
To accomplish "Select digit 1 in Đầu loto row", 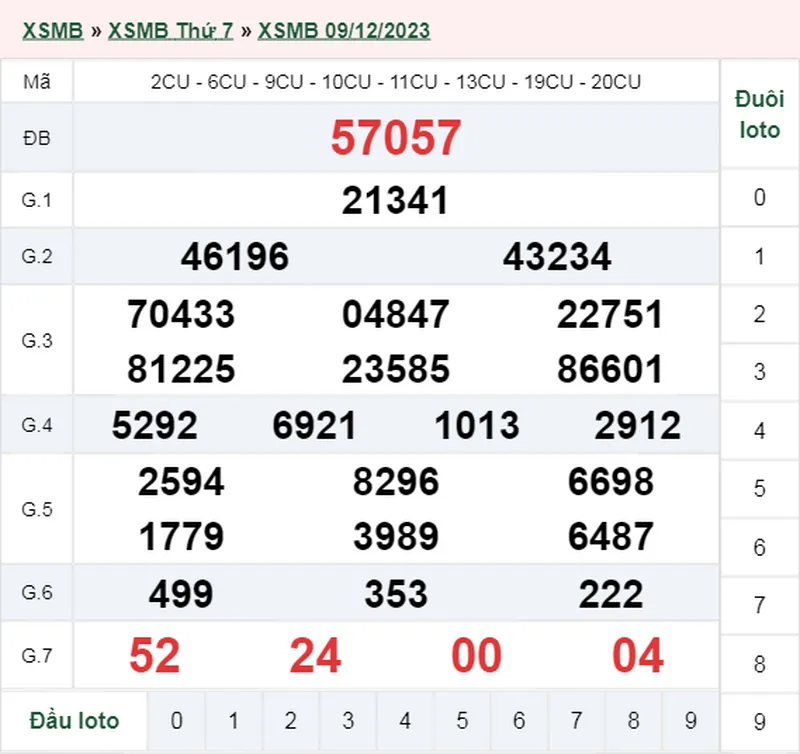I will (233, 720).
